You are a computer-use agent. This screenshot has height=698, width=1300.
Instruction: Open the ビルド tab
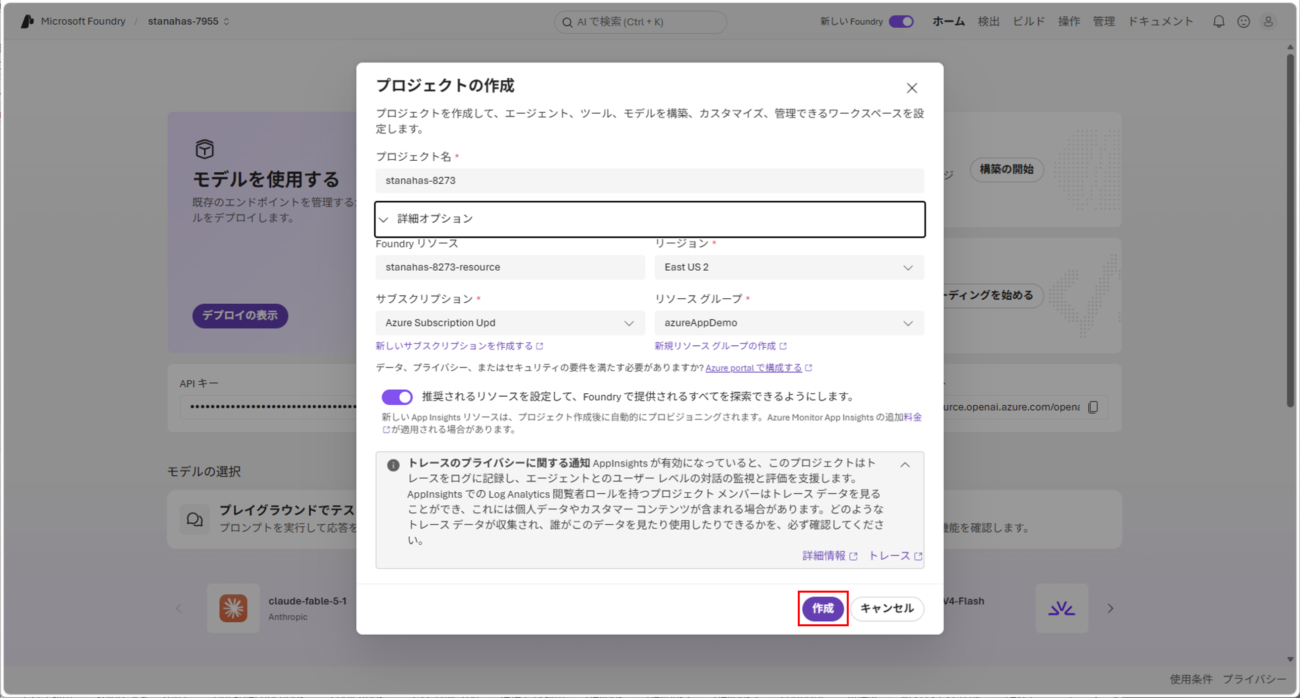tap(1029, 21)
